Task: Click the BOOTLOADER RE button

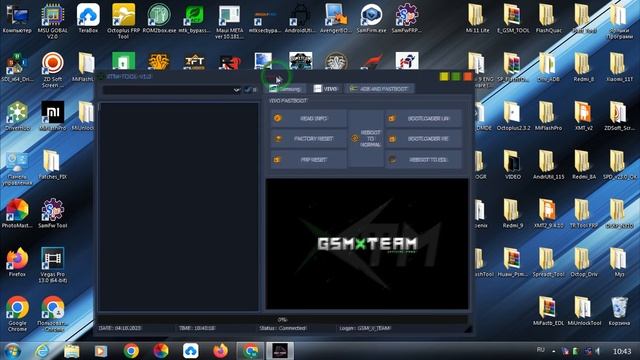Action: (x=424, y=139)
